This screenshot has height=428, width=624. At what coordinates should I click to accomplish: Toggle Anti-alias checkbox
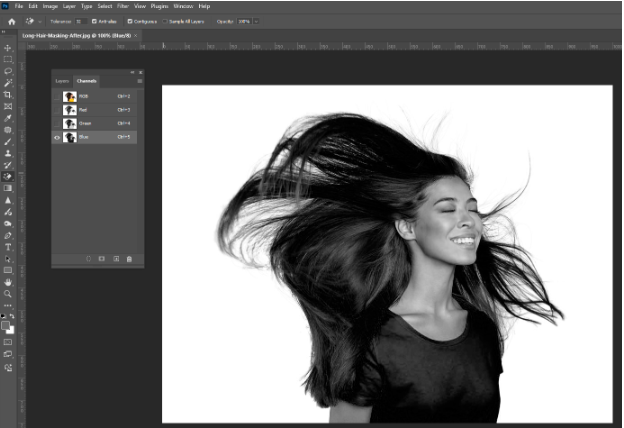click(94, 21)
